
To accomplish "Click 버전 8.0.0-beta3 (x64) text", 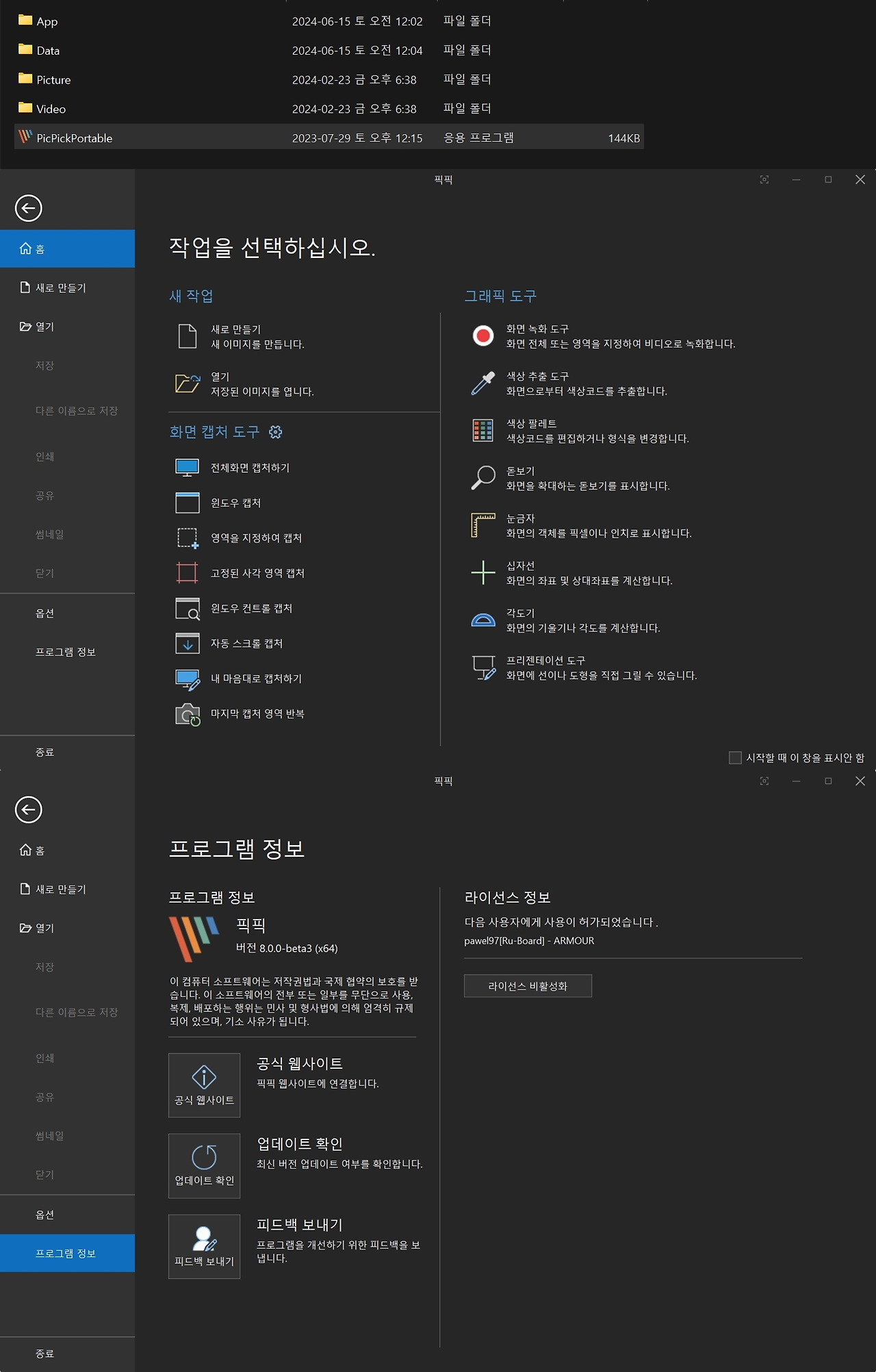I will (287, 948).
